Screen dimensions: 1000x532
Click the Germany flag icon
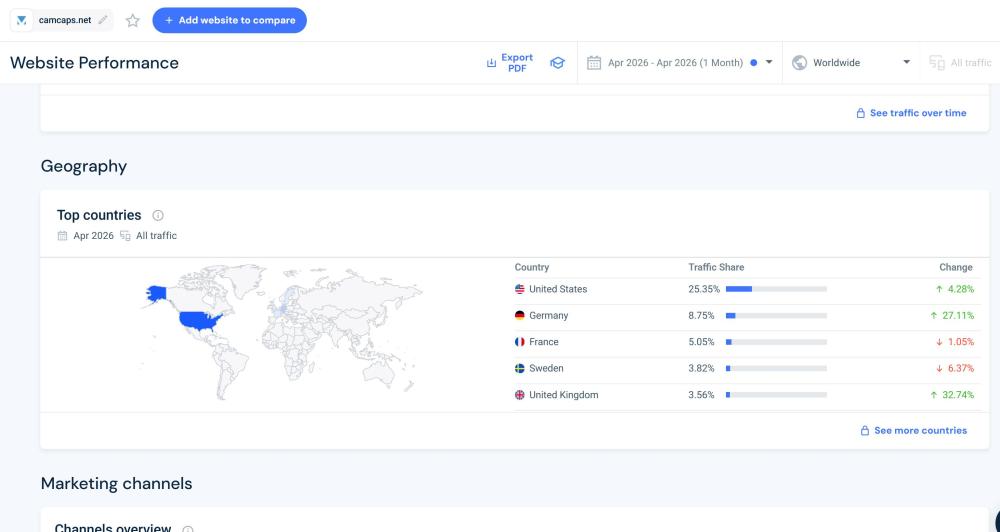tap(520, 316)
